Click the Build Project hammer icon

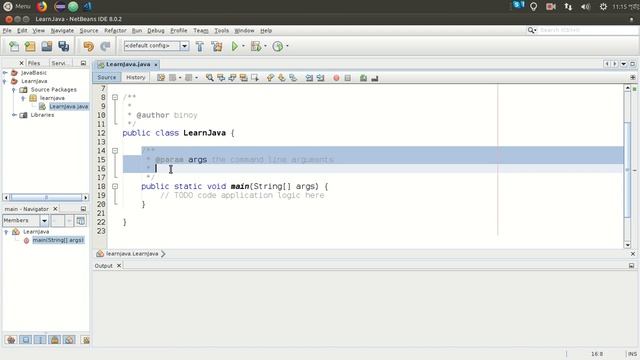click(x=200, y=46)
